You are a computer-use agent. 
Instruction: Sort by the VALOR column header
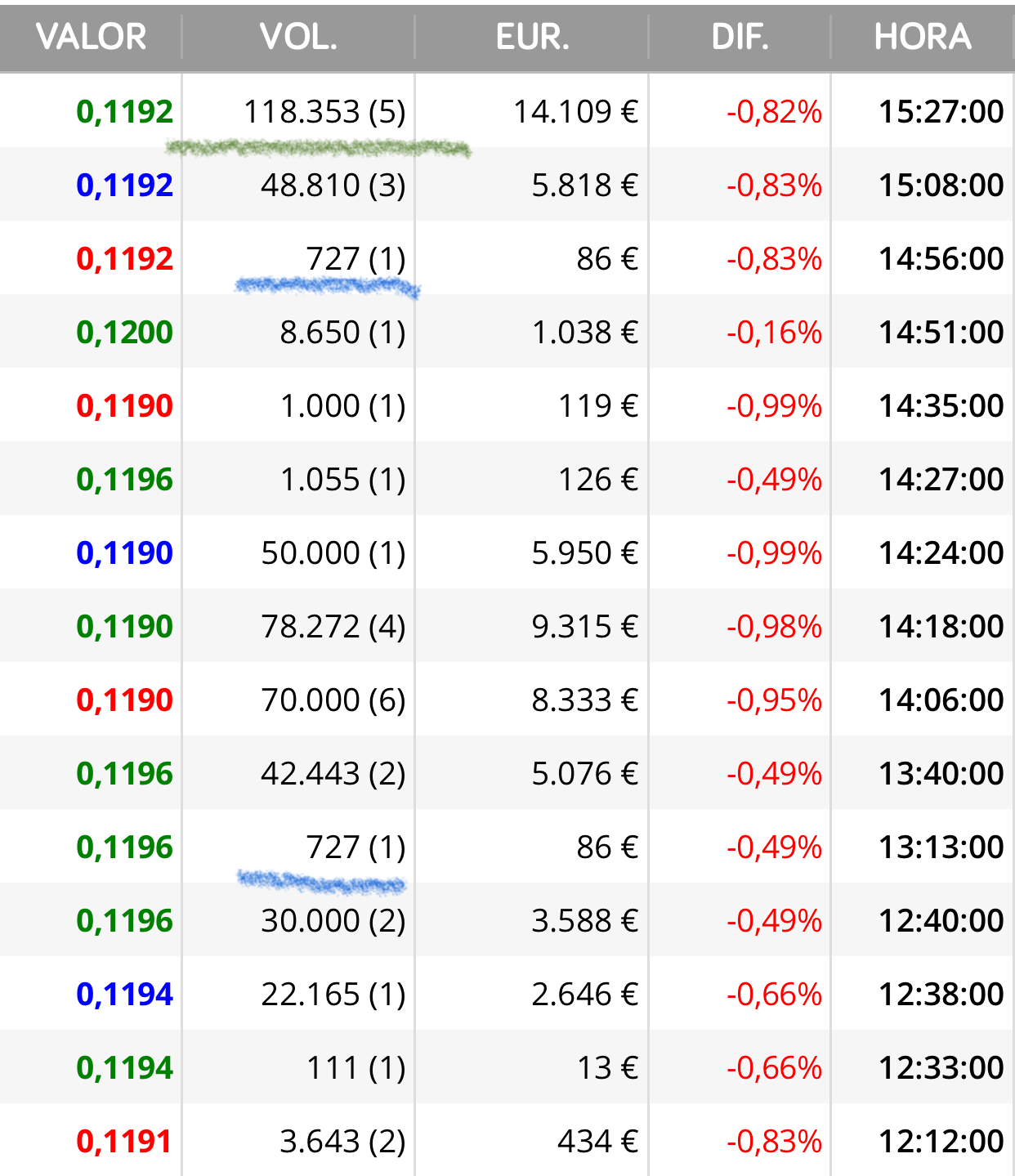click(x=91, y=37)
